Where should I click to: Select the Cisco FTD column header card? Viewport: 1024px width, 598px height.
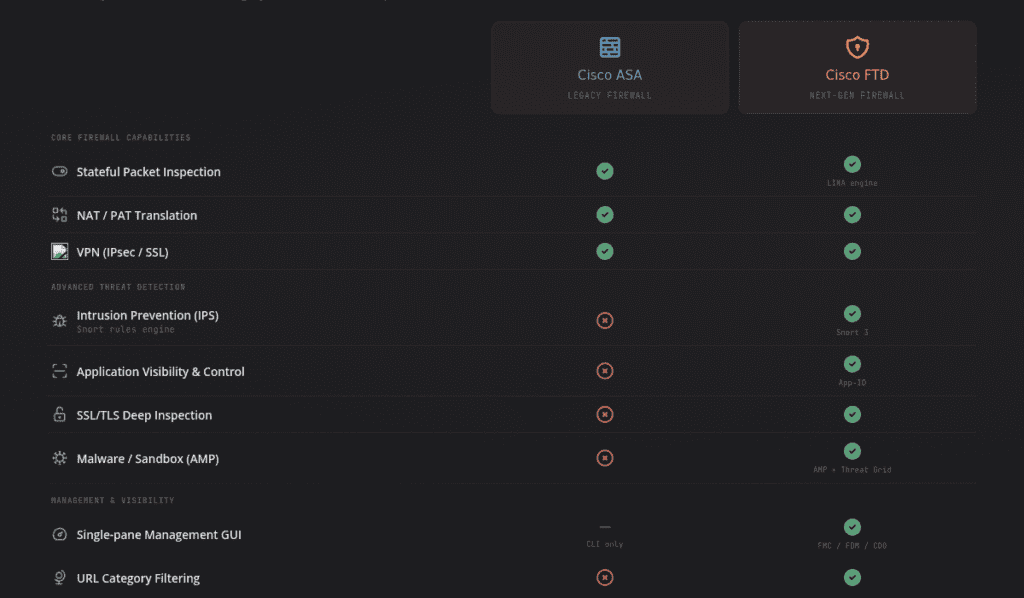pyautogui.click(x=857, y=67)
